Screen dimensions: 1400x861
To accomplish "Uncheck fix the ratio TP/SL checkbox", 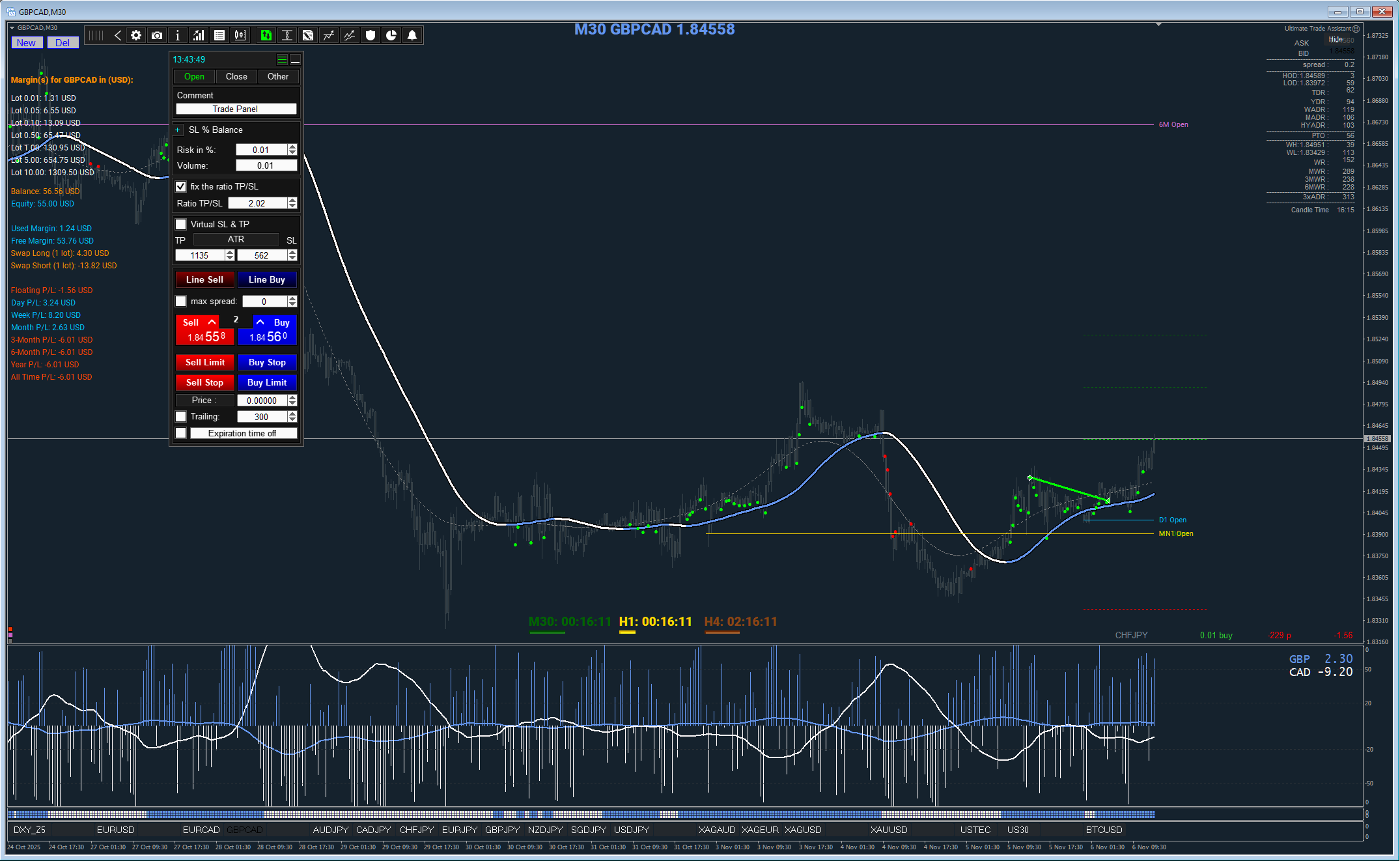I will (181, 186).
